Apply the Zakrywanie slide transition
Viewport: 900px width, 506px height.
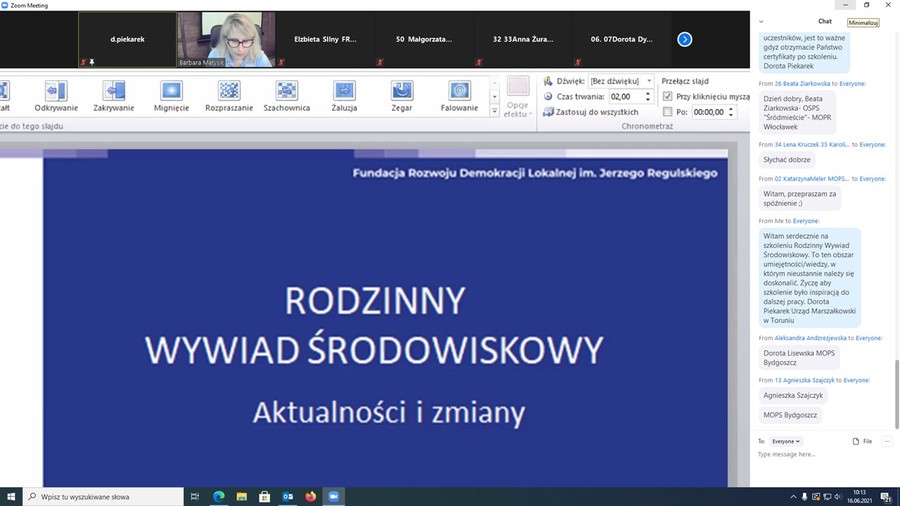(114, 96)
